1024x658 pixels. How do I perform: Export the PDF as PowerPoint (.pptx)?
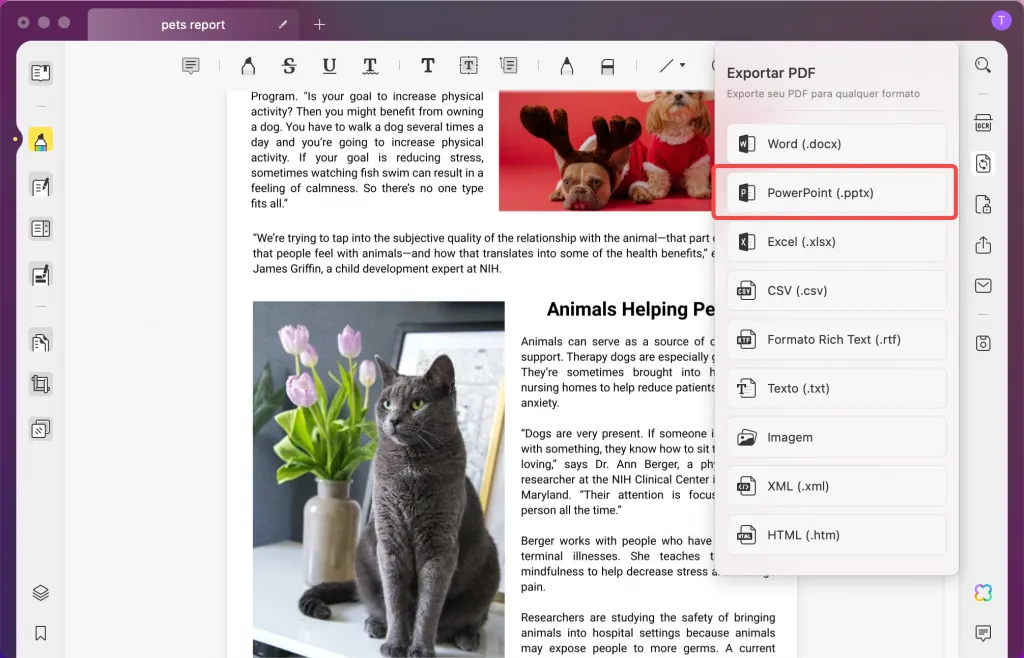coord(836,192)
